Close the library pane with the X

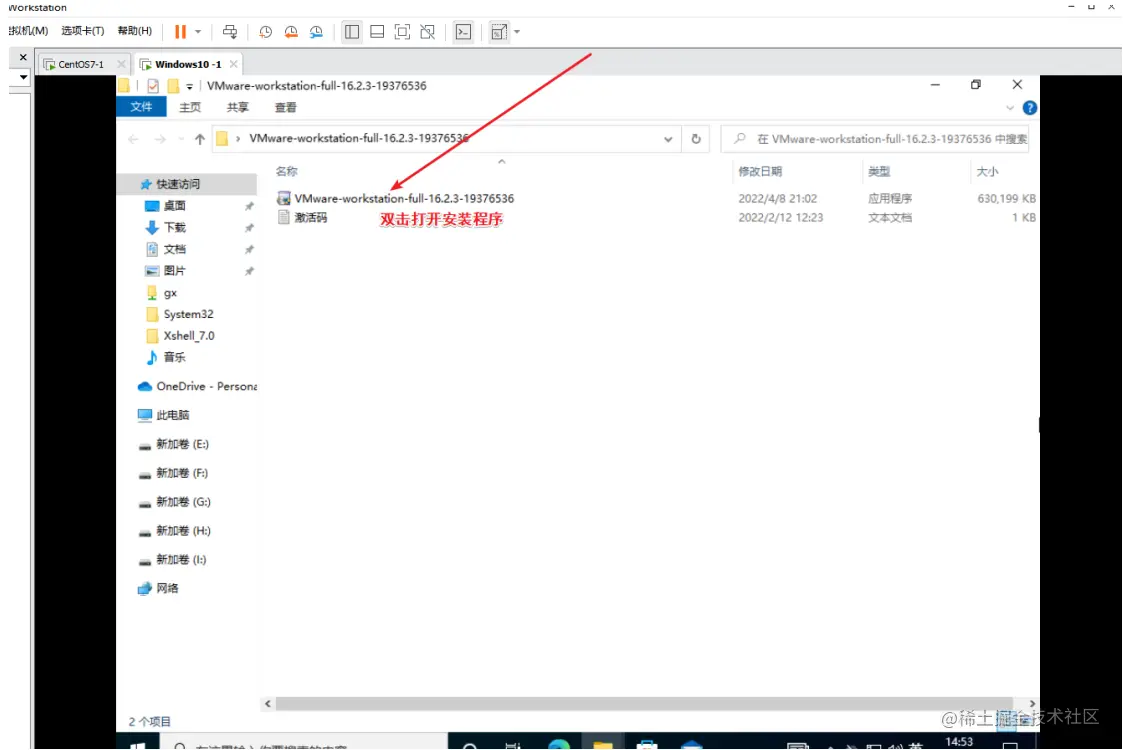pyautogui.click(x=23, y=57)
